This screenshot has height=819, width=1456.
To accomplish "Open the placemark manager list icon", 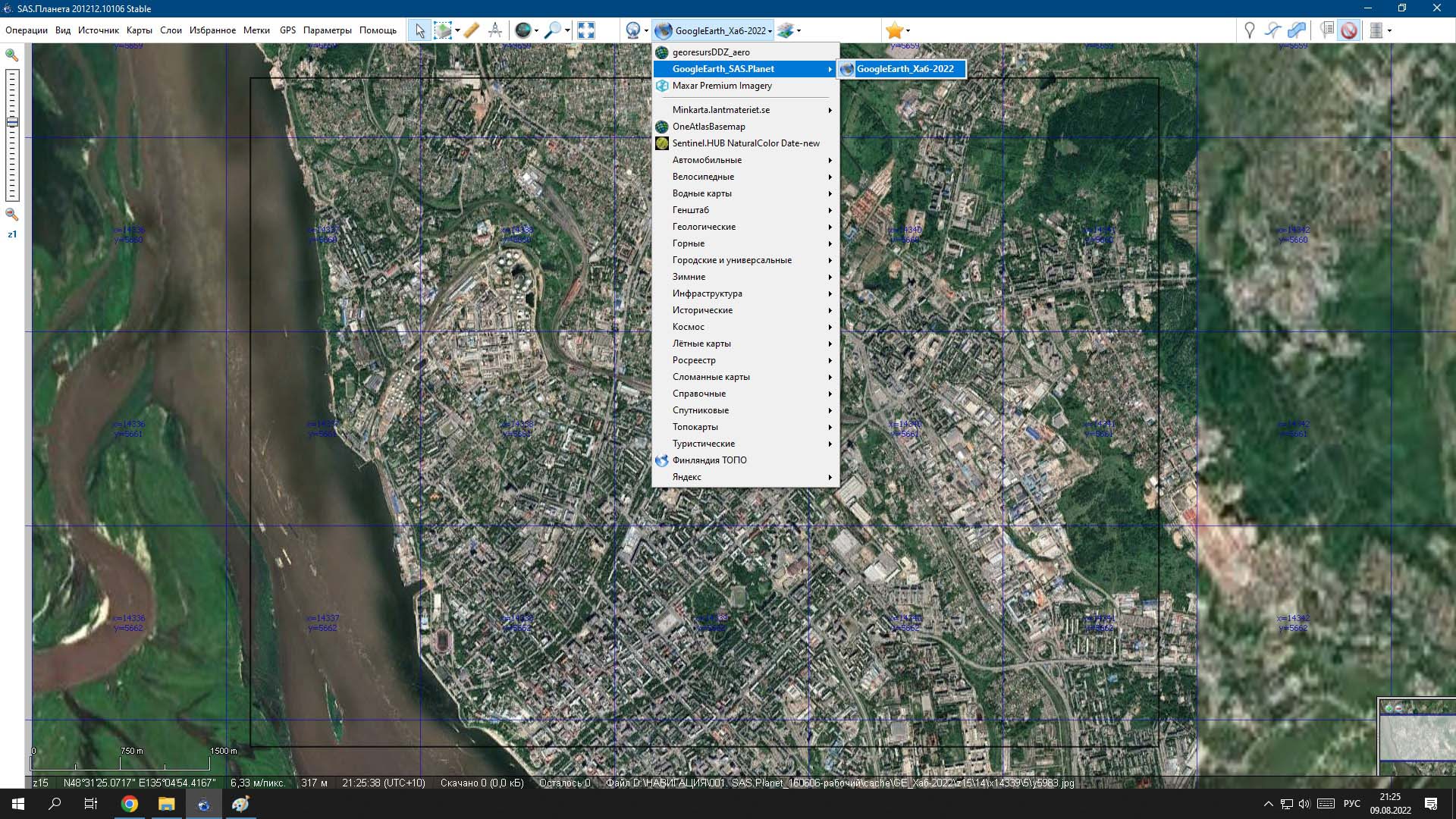I will pos(1326,30).
